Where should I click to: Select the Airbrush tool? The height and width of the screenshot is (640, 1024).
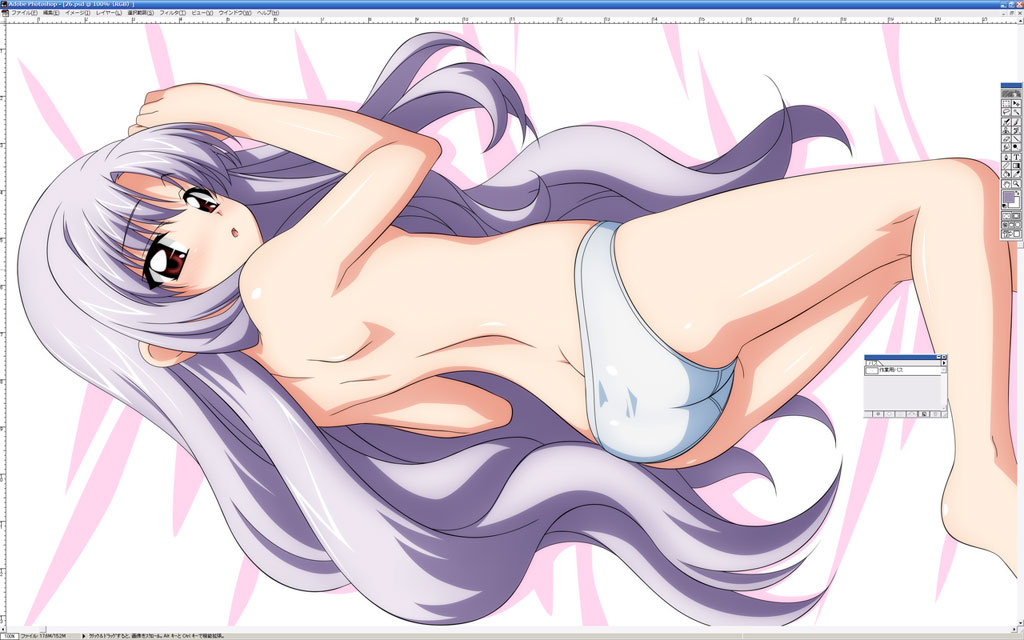tap(1006, 121)
